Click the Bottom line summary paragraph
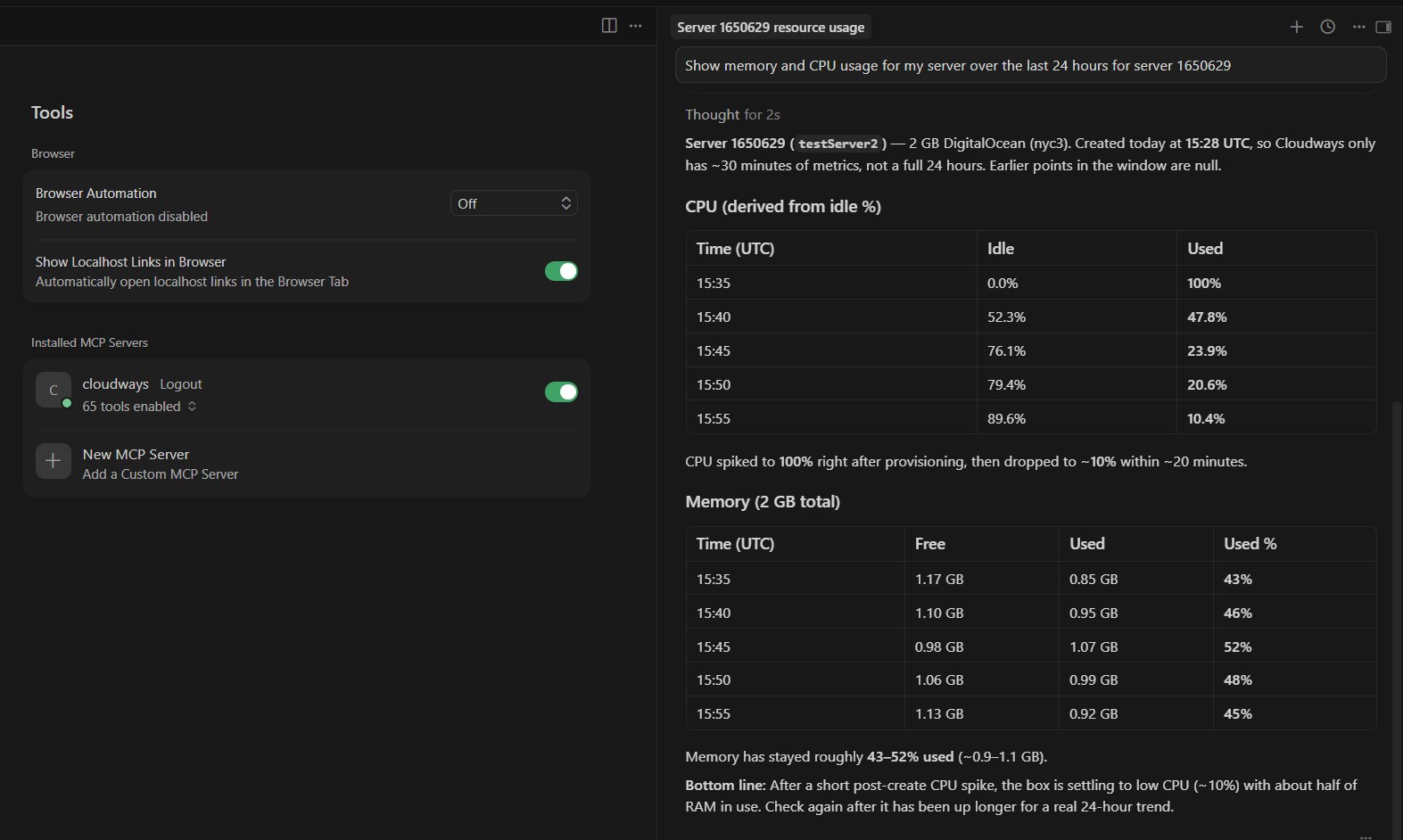 tap(1021, 795)
